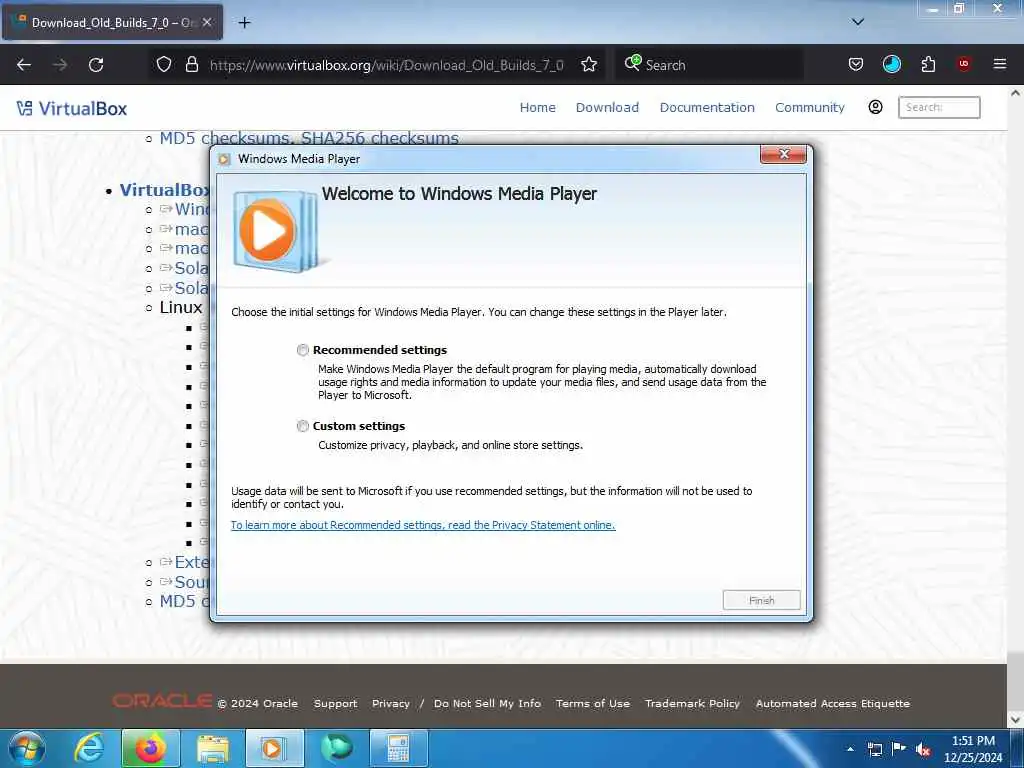The width and height of the screenshot is (1024, 768).
Task: Click the Firefox forward arrow
Action: tap(60, 65)
